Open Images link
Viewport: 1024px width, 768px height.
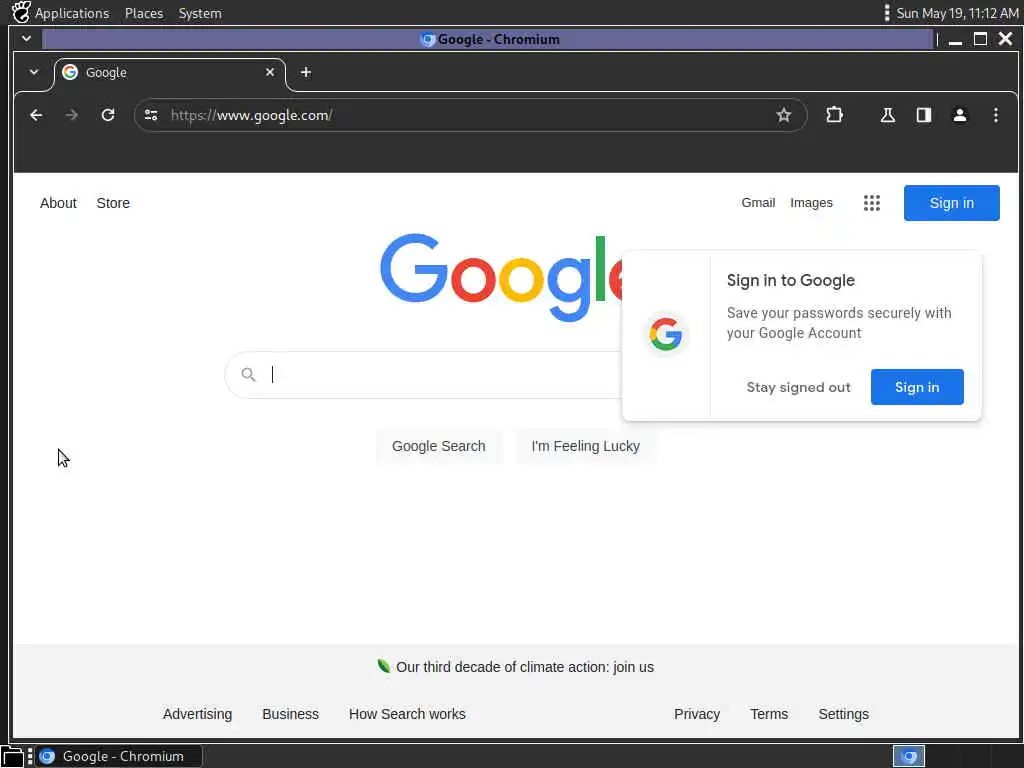811,203
